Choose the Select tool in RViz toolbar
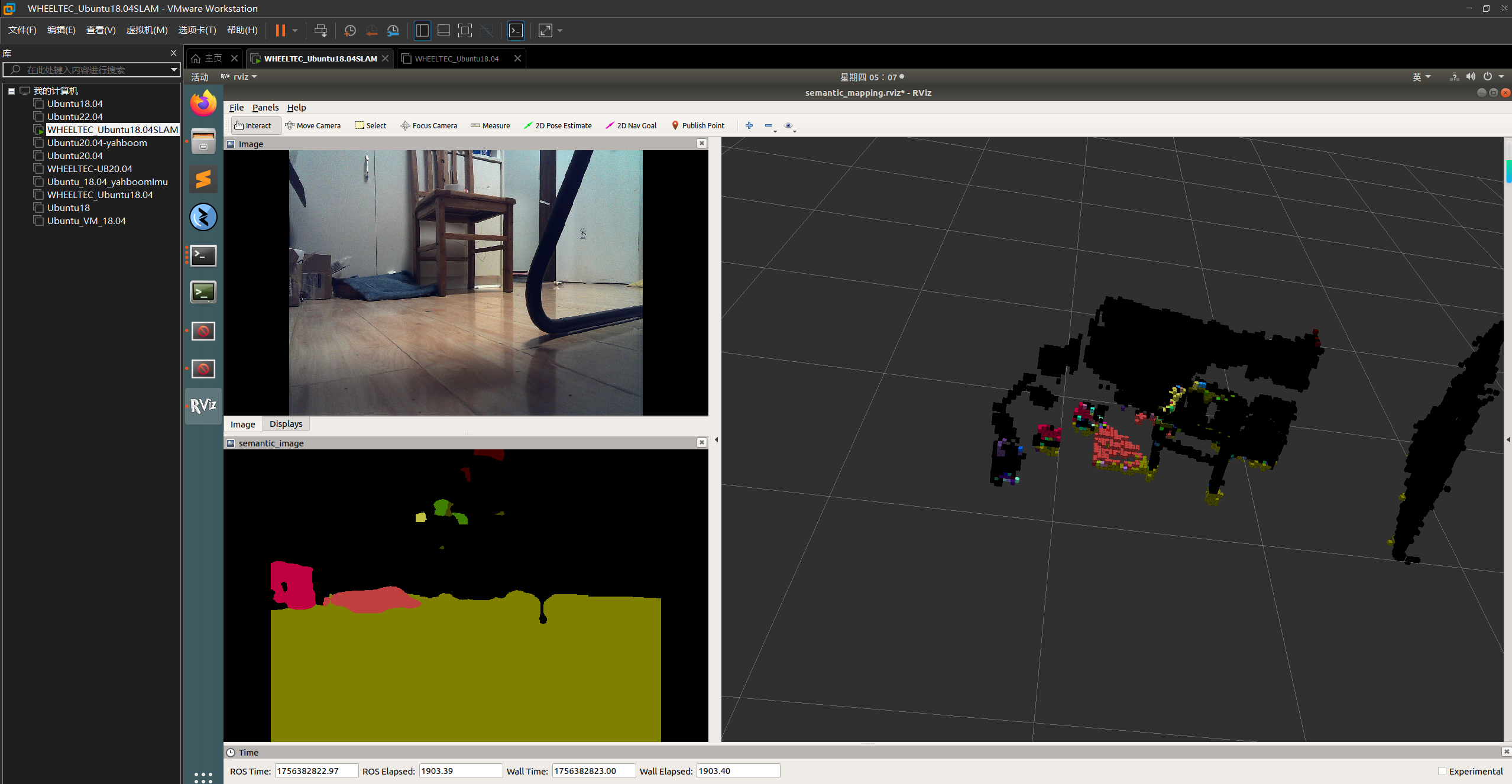1512x784 pixels. (x=371, y=125)
